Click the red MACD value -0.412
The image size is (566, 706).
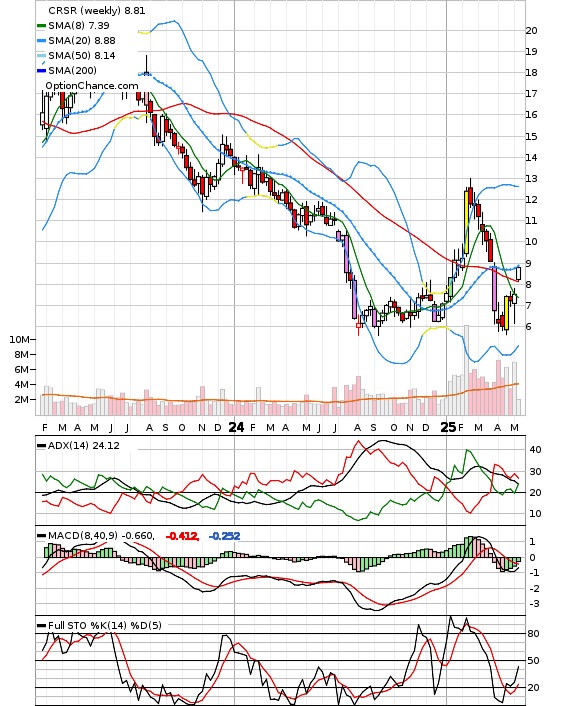click(x=182, y=536)
